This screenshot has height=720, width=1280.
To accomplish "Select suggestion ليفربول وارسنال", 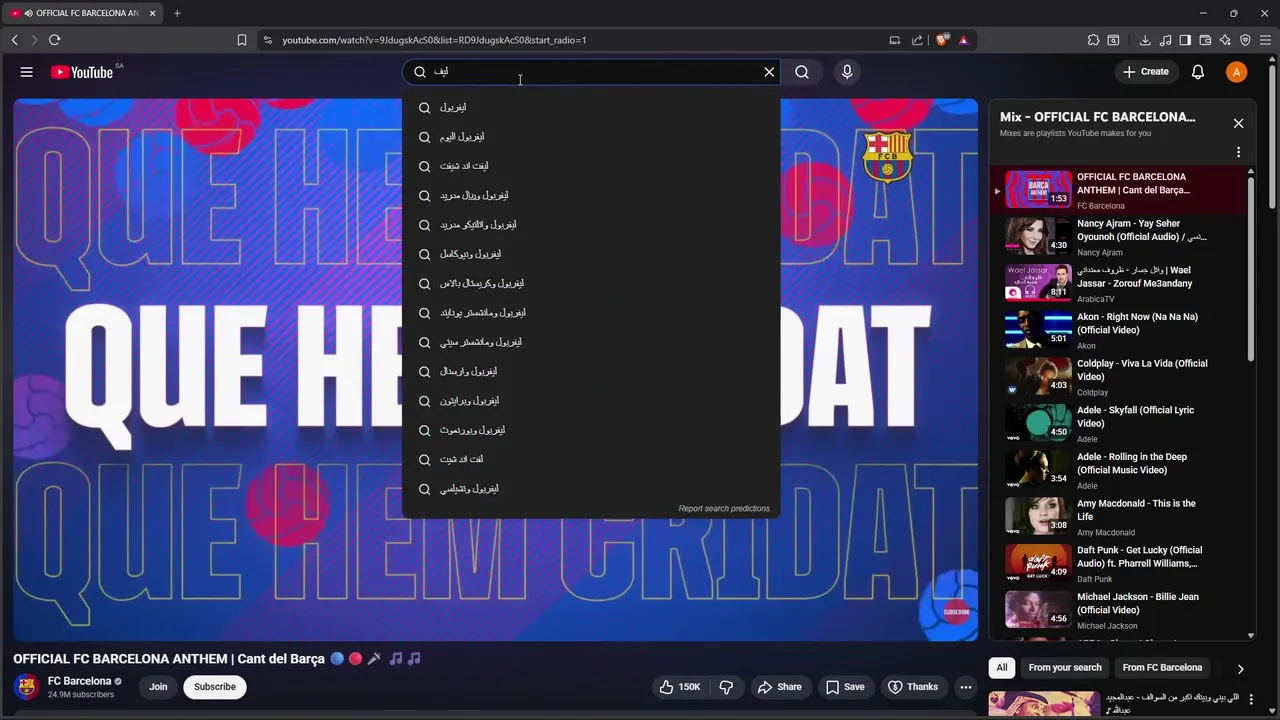I will (x=590, y=371).
